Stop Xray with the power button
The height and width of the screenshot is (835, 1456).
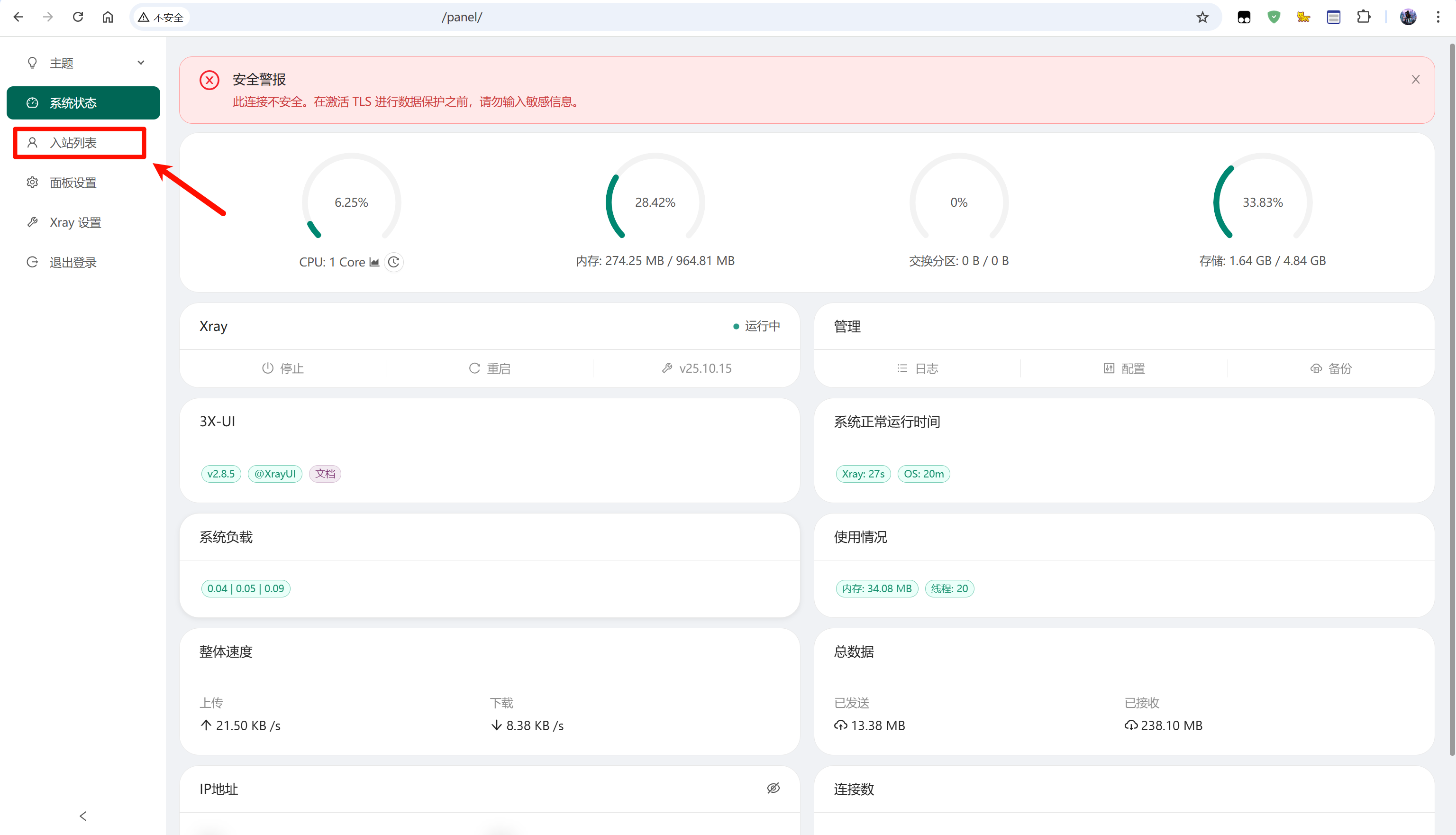pyautogui.click(x=282, y=368)
